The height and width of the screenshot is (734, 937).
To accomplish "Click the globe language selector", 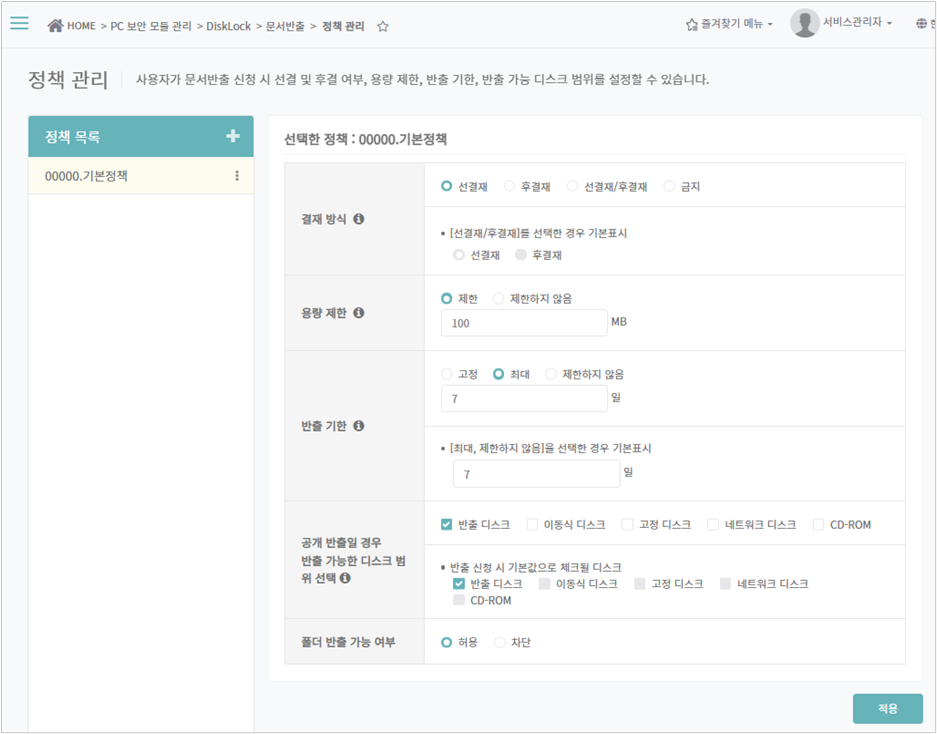I will point(921,24).
